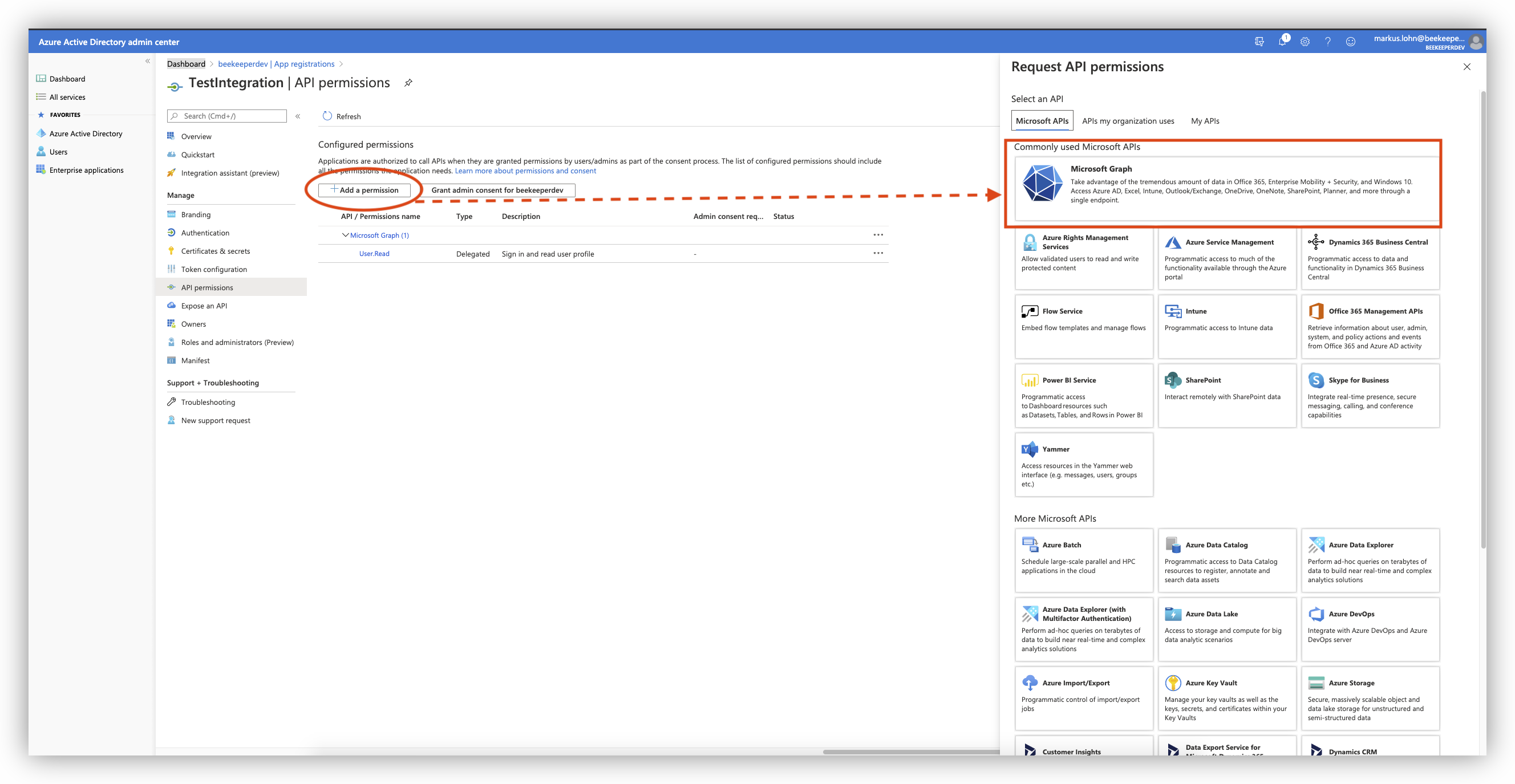Click the pin icon next to API permissions title
The height and width of the screenshot is (784, 1515).
[409, 83]
